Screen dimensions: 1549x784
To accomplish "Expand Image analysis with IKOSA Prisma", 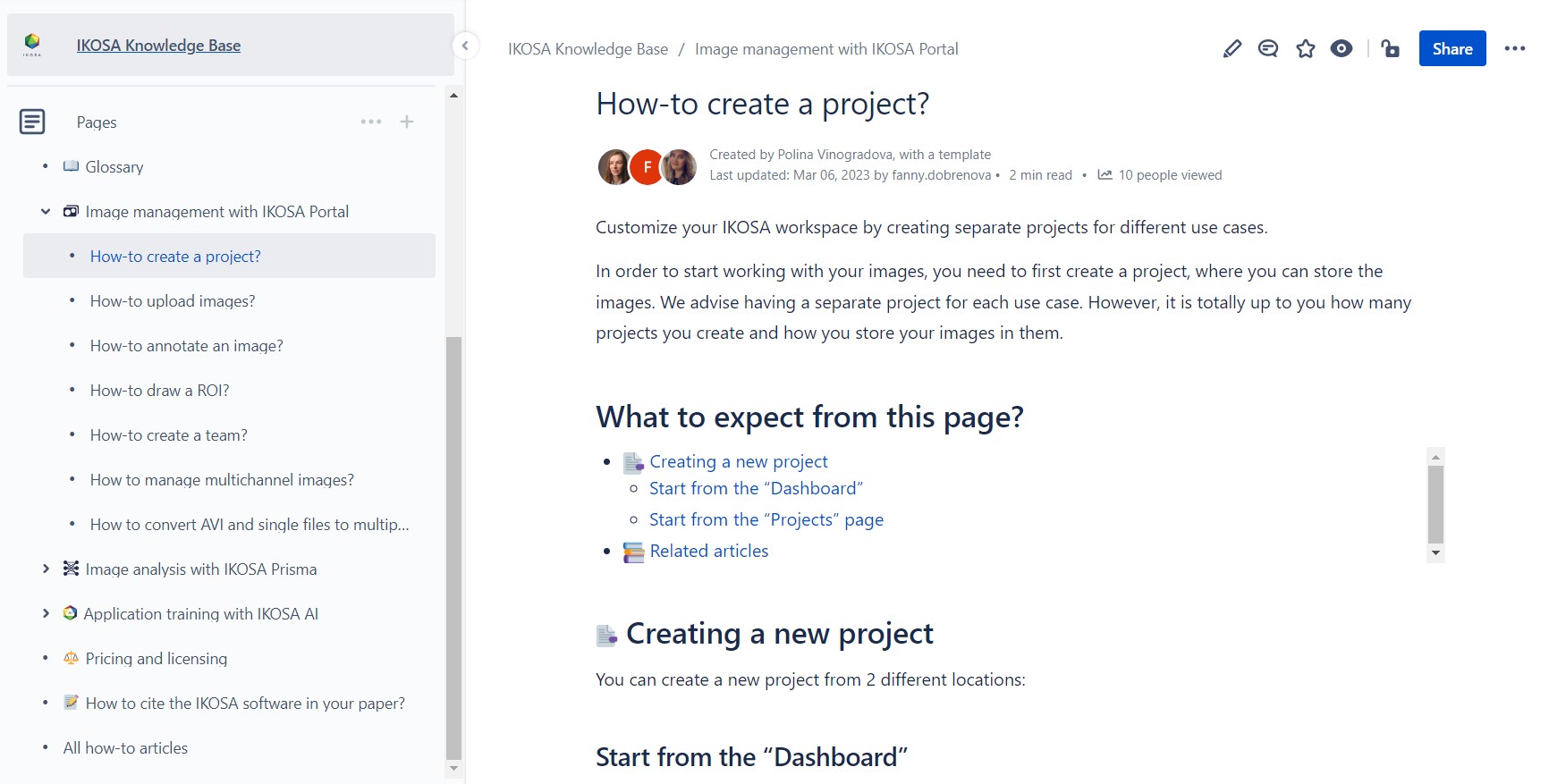I will 46,569.
